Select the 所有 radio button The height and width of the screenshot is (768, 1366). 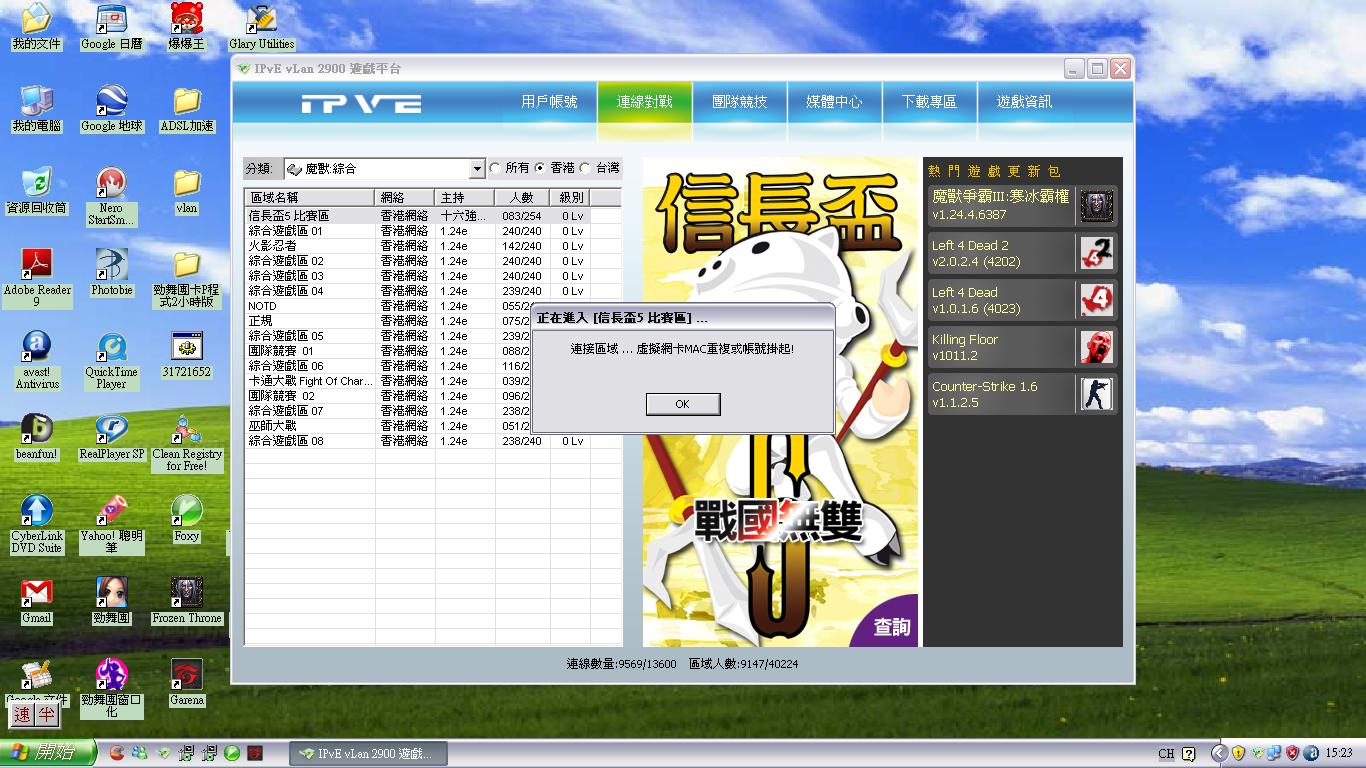tap(495, 168)
